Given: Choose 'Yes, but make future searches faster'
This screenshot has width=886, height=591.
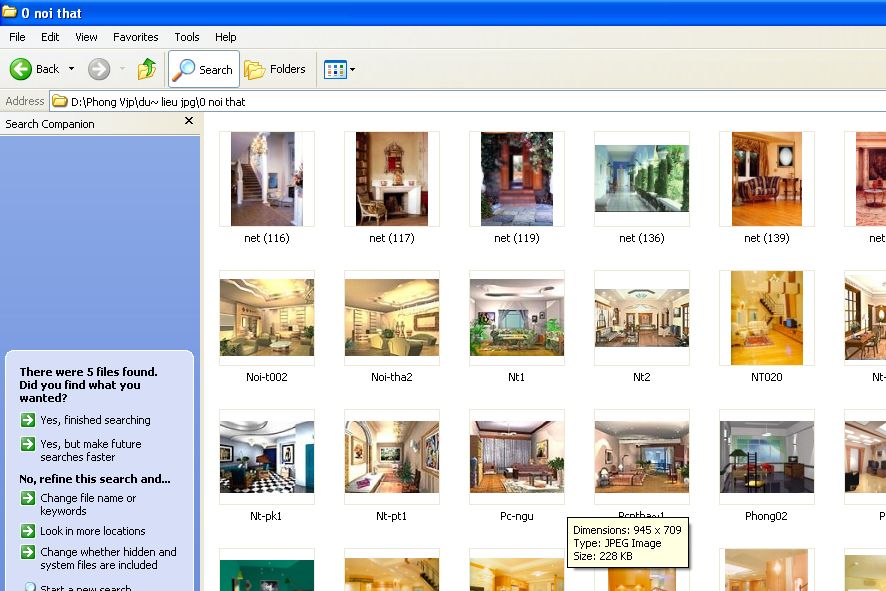Looking at the screenshot, I should tap(91, 450).
